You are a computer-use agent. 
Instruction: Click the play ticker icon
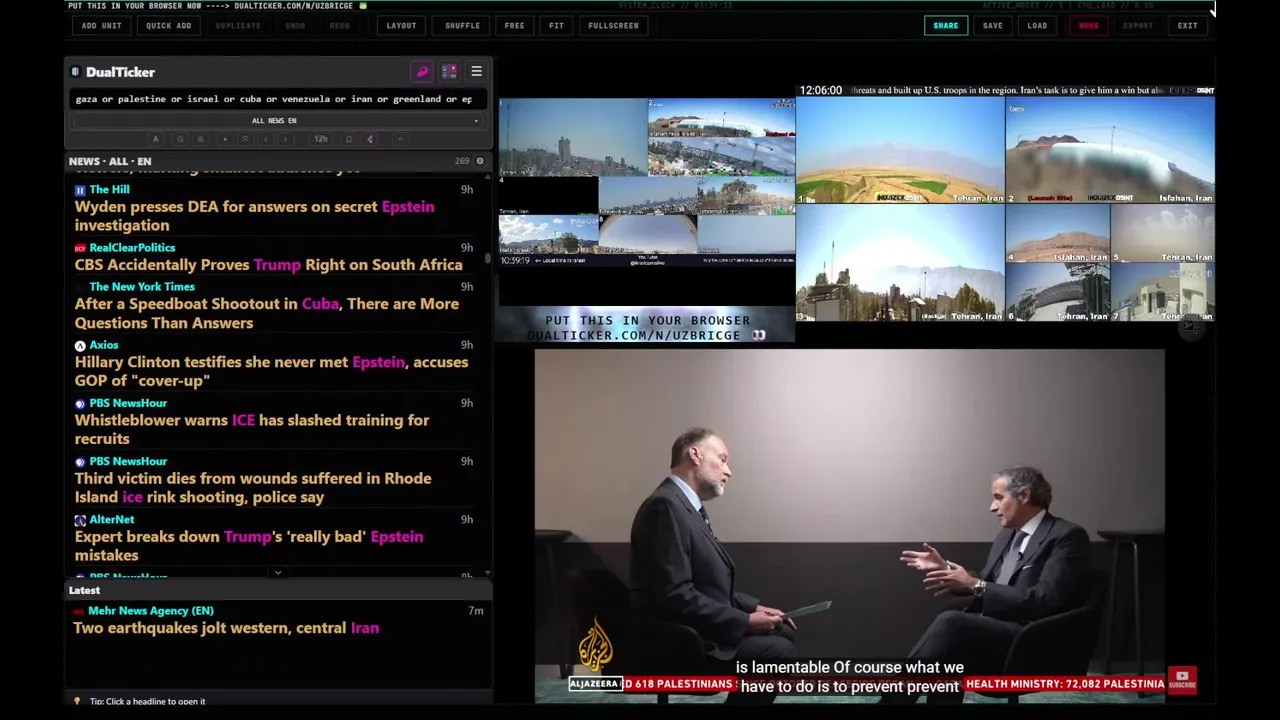225,139
